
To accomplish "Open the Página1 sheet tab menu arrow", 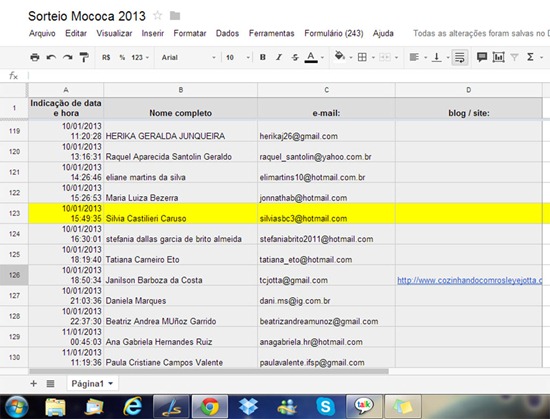I will coord(110,384).
